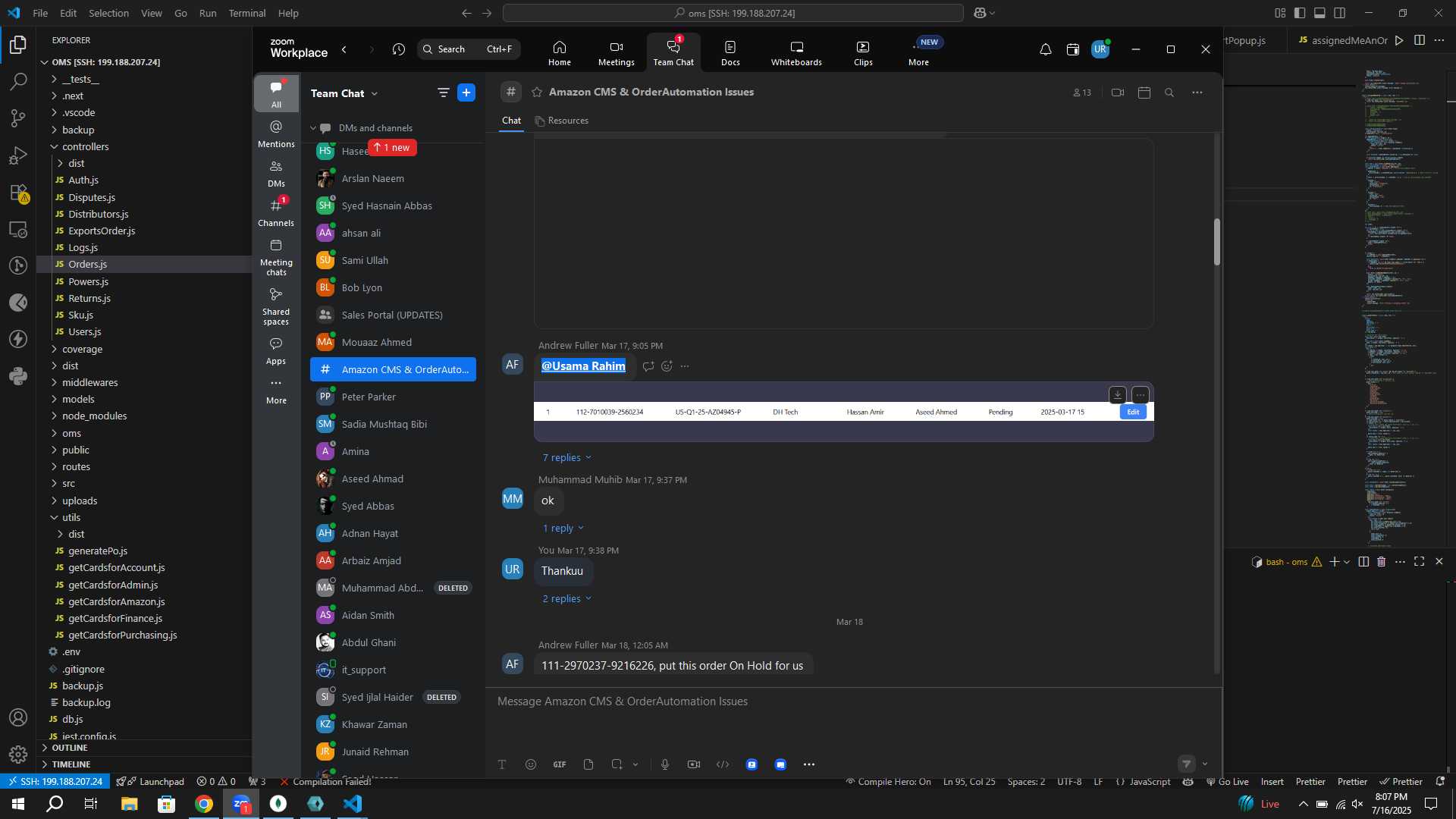Screen dimensions: 1456x819
Task: Open File Explorer from taskbar
Action: click(x=129, y=804)
